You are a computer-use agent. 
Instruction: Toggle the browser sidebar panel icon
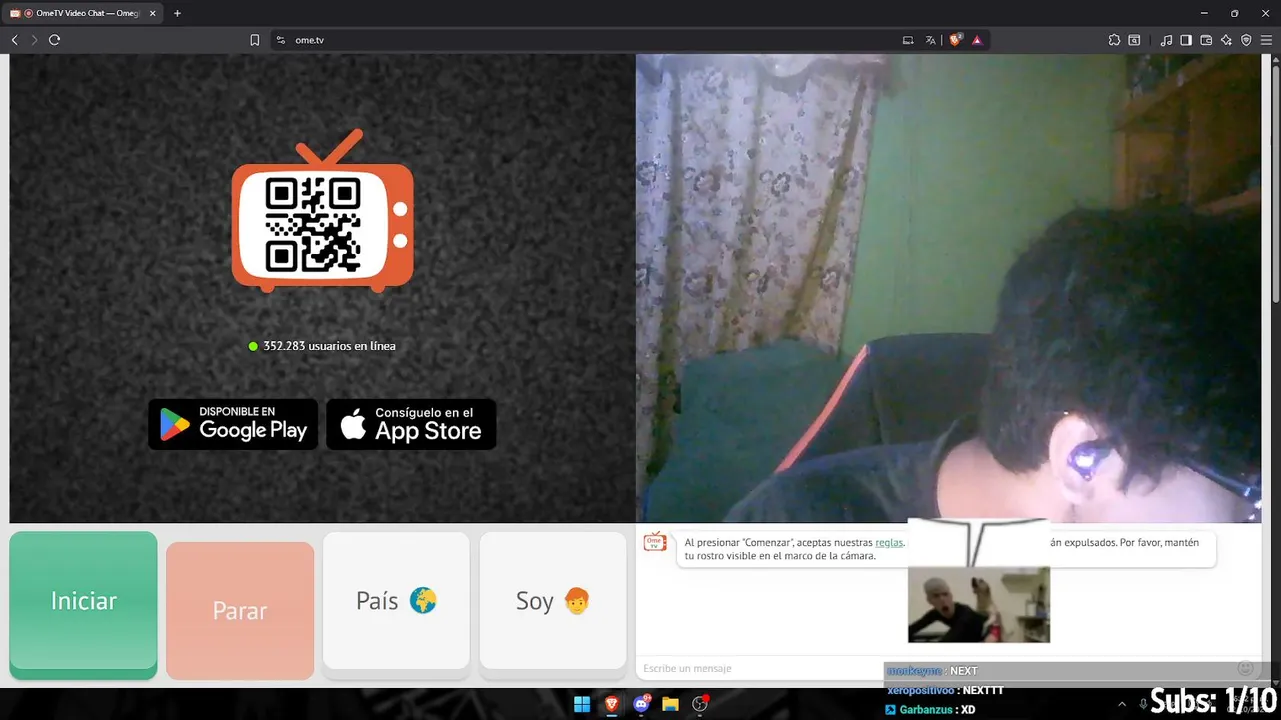(x=1186, y=40)
